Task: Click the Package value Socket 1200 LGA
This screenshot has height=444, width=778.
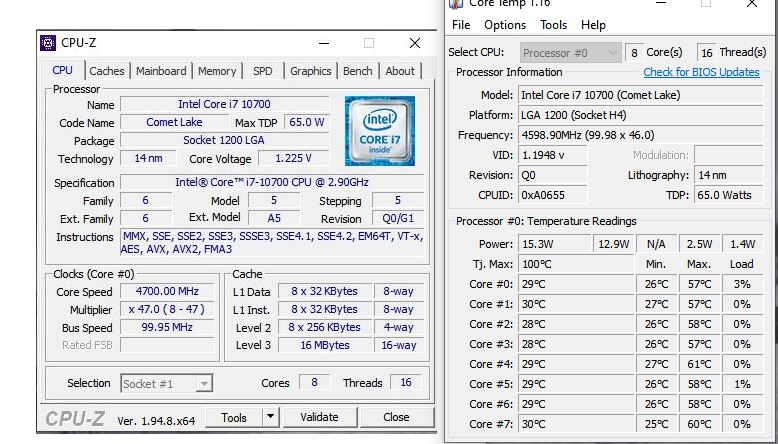Action: (x=224, y=140)
